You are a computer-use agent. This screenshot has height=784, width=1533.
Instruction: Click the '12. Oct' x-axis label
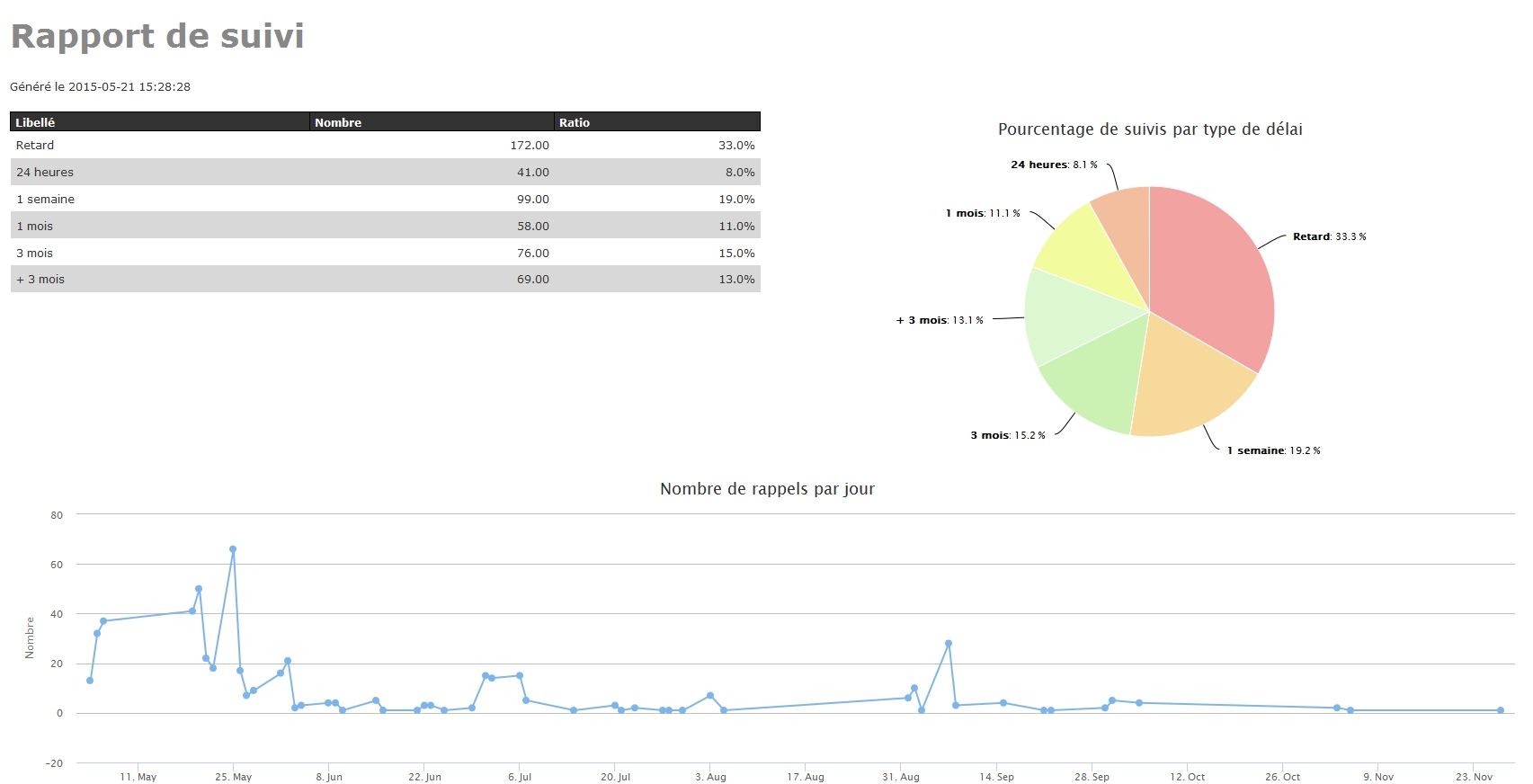point(1187,777)
